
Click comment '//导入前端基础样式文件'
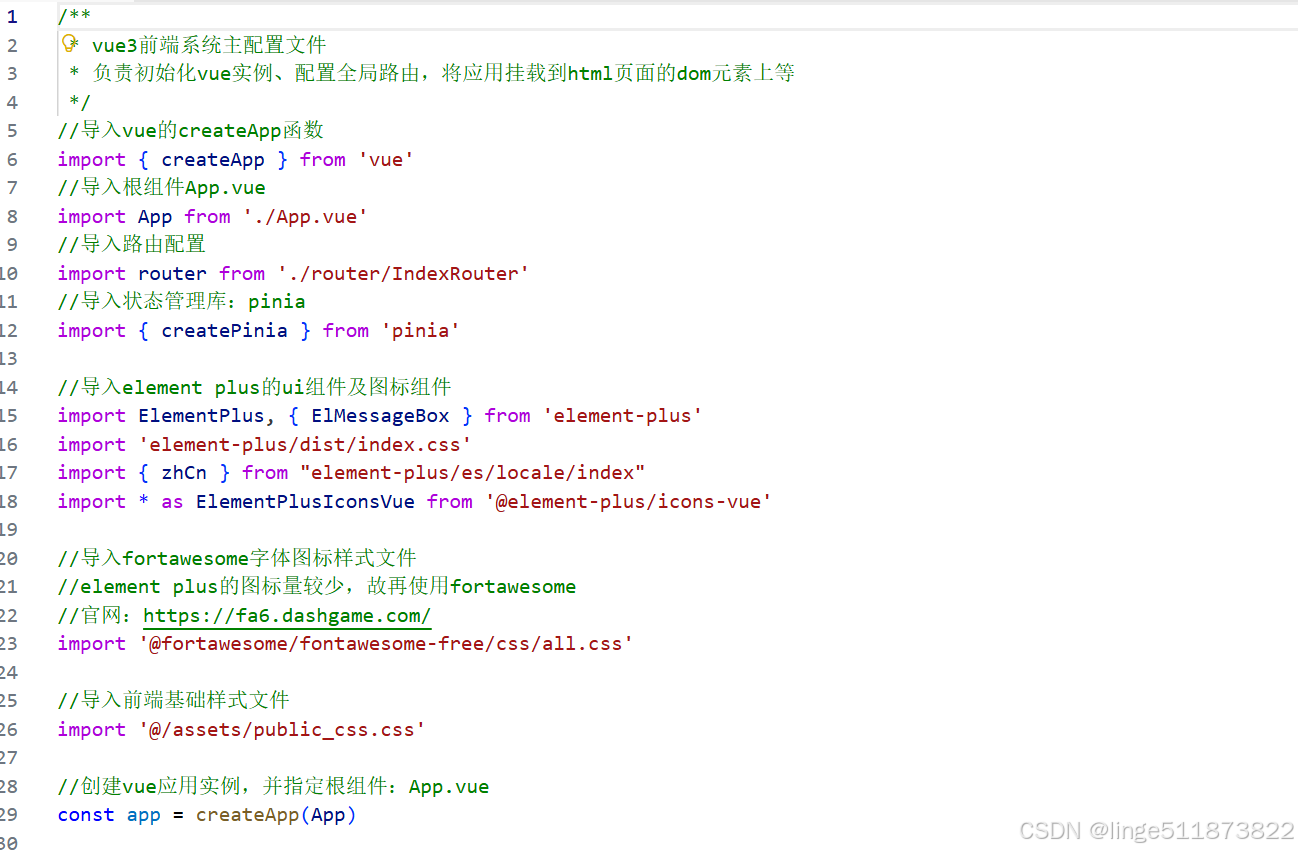pos(174,700)
